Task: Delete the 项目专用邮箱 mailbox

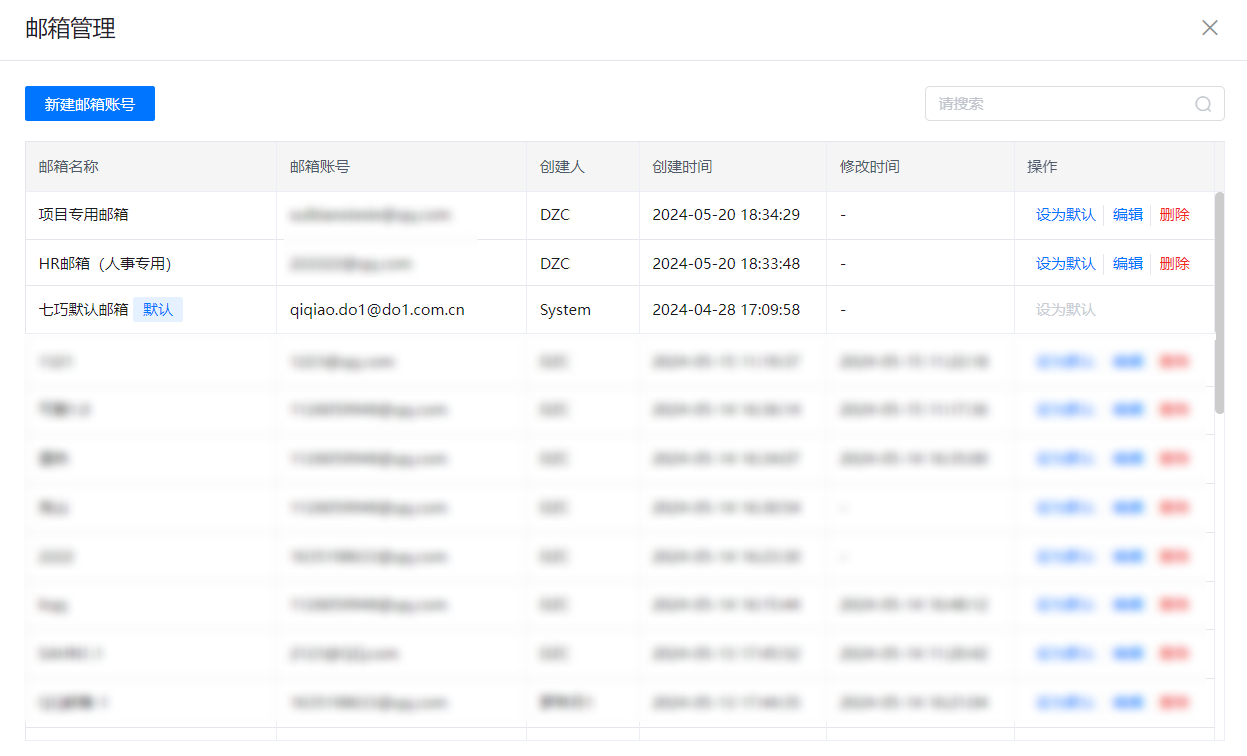Action: point(1174,215)
